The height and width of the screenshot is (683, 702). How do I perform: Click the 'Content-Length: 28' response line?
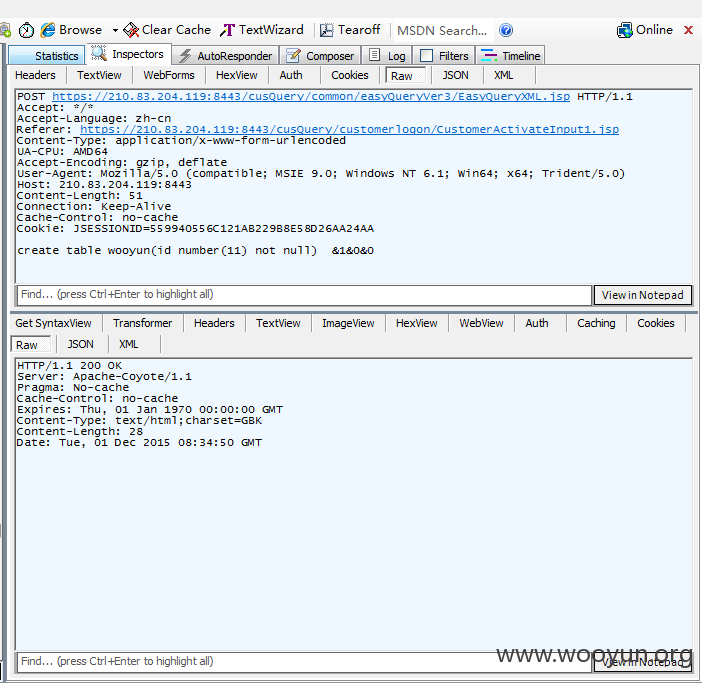[x=79, y=432]
